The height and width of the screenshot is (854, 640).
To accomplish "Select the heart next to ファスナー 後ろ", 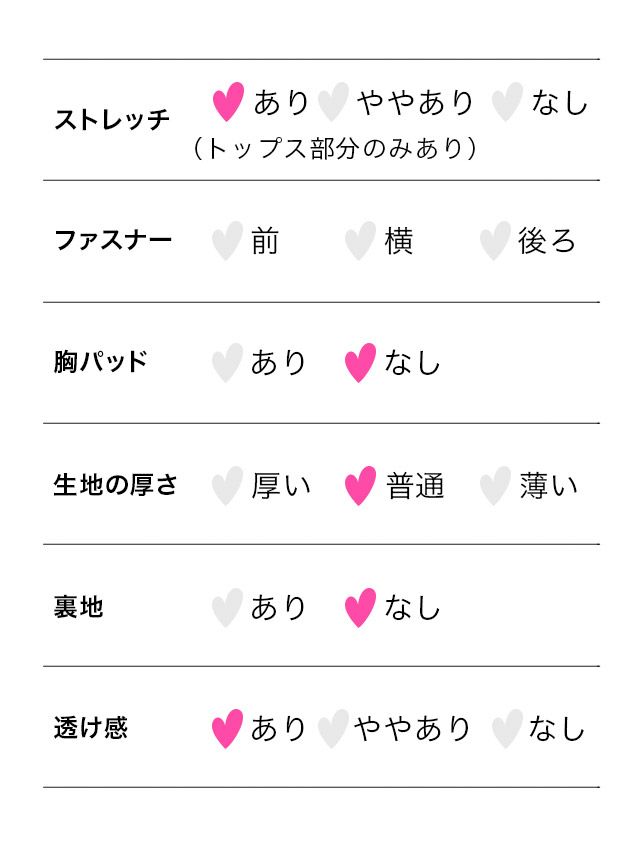I will (494, 241).
